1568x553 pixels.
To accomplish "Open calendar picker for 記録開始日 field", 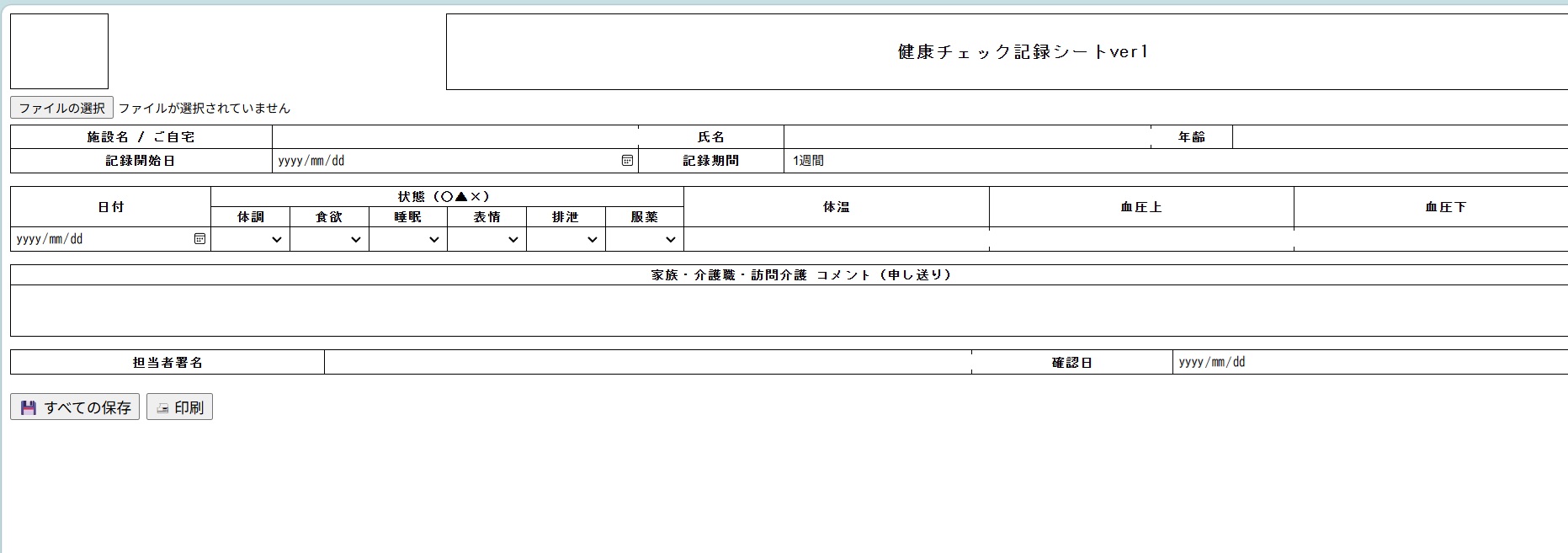I will pos(627,161).
